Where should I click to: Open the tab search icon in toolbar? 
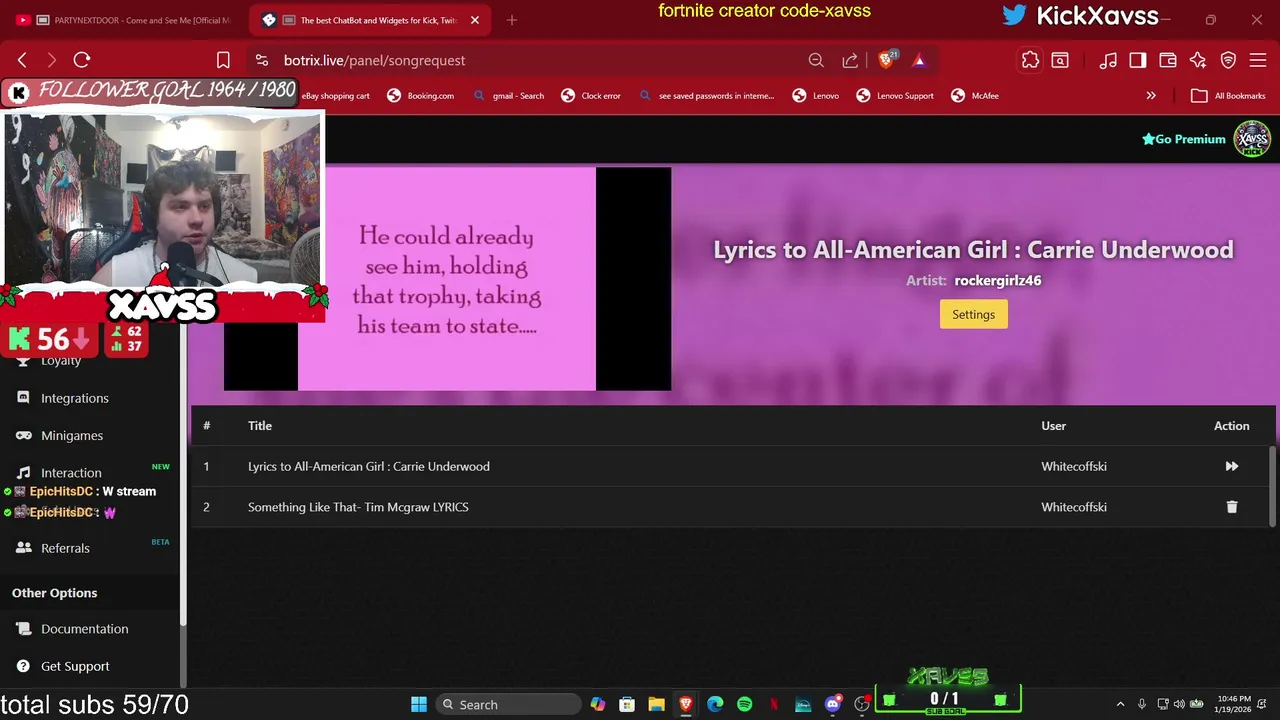pyautogui.click(x=1060, y=60)
